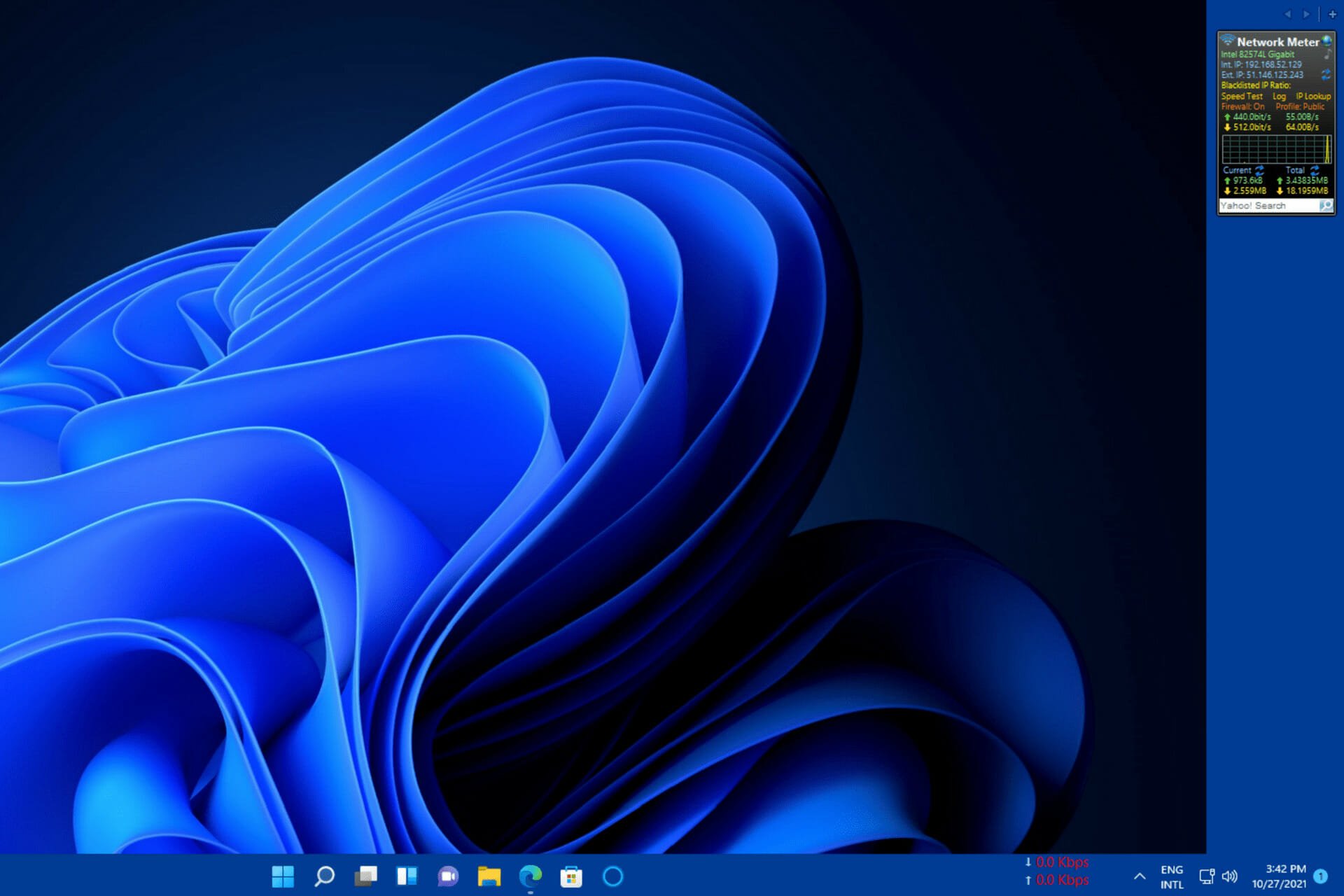Click Blacklisted IP Ratio label
This screenshot has width=1344, height=896.
[1256, 85]
